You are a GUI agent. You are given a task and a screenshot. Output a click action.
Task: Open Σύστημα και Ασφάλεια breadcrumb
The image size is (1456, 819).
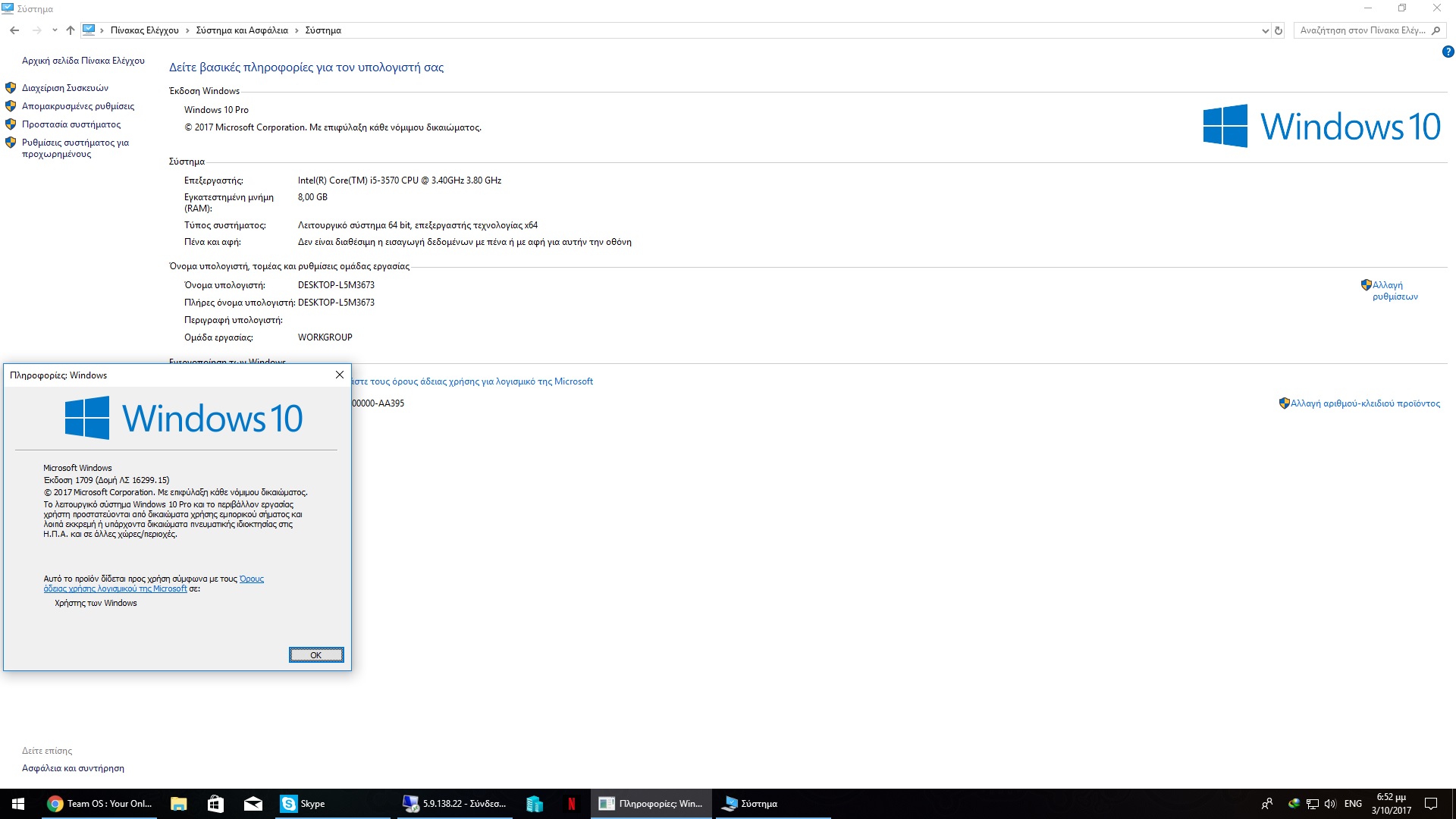(242, 30)
